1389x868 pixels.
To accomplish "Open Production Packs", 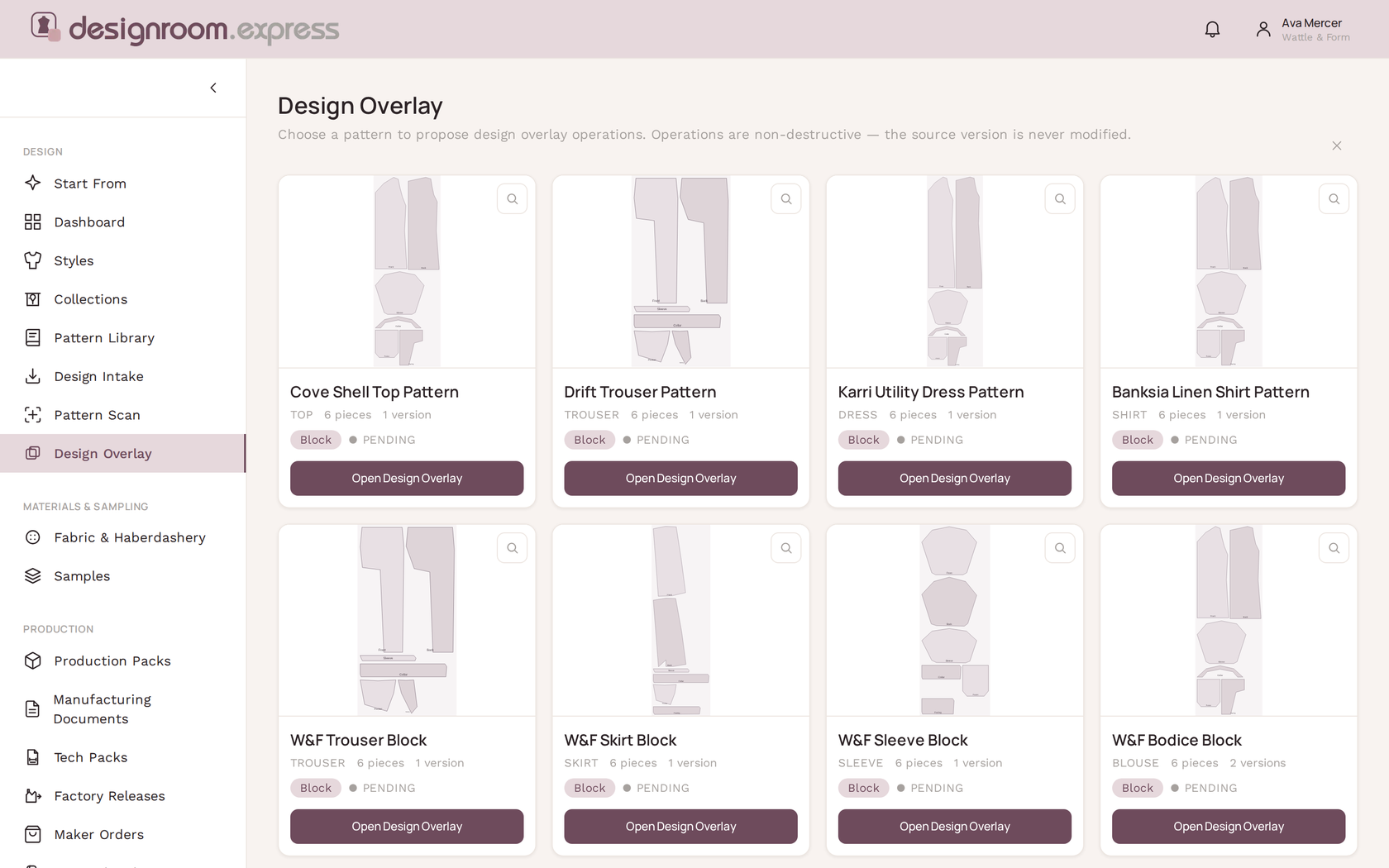I will tap(122, 661).
